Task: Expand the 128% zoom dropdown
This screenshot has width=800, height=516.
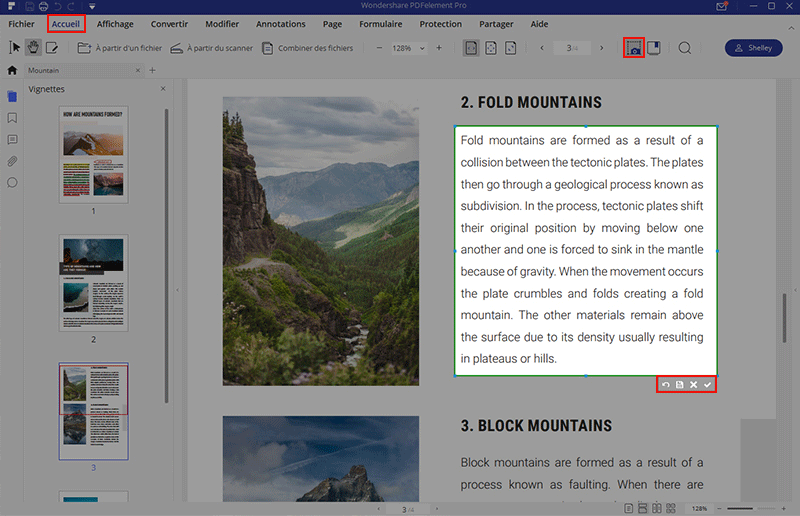Action: pyautogui.click(x=422, y=48)
